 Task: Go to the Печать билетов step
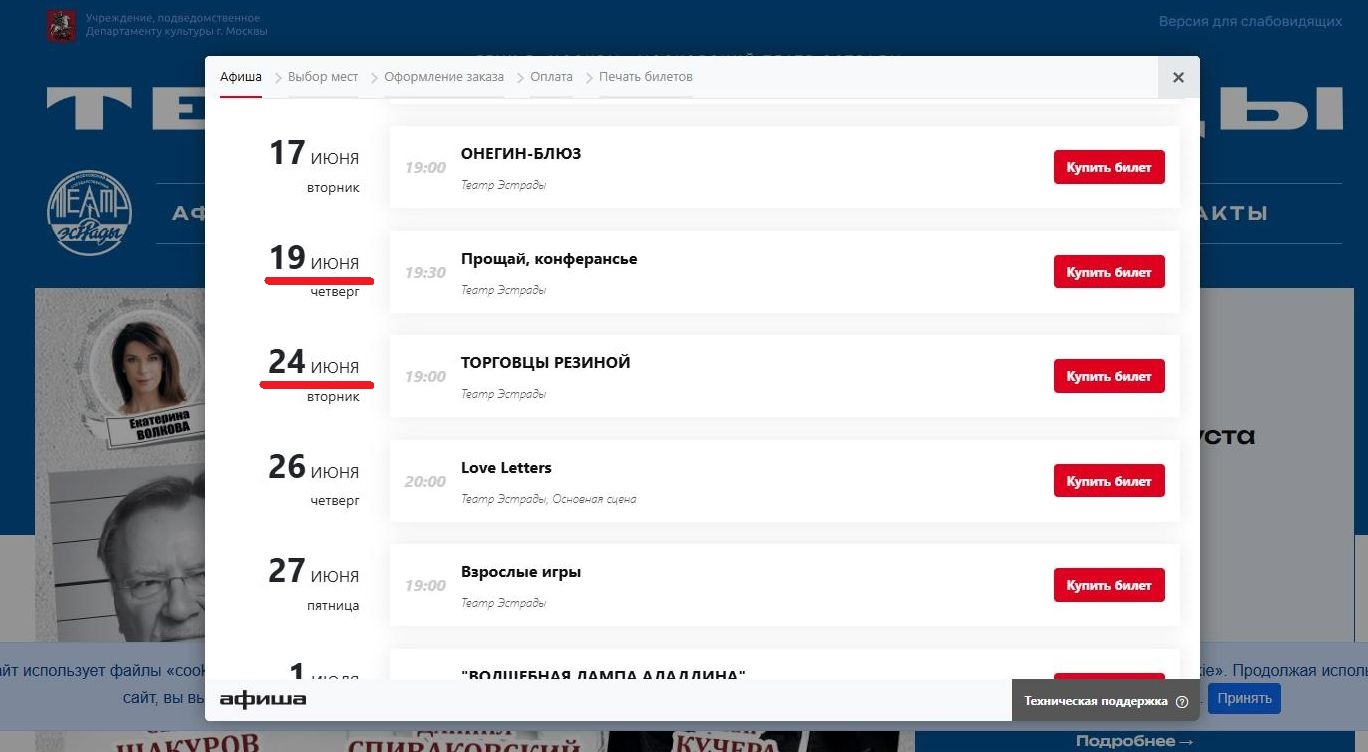tap(646, 77)
